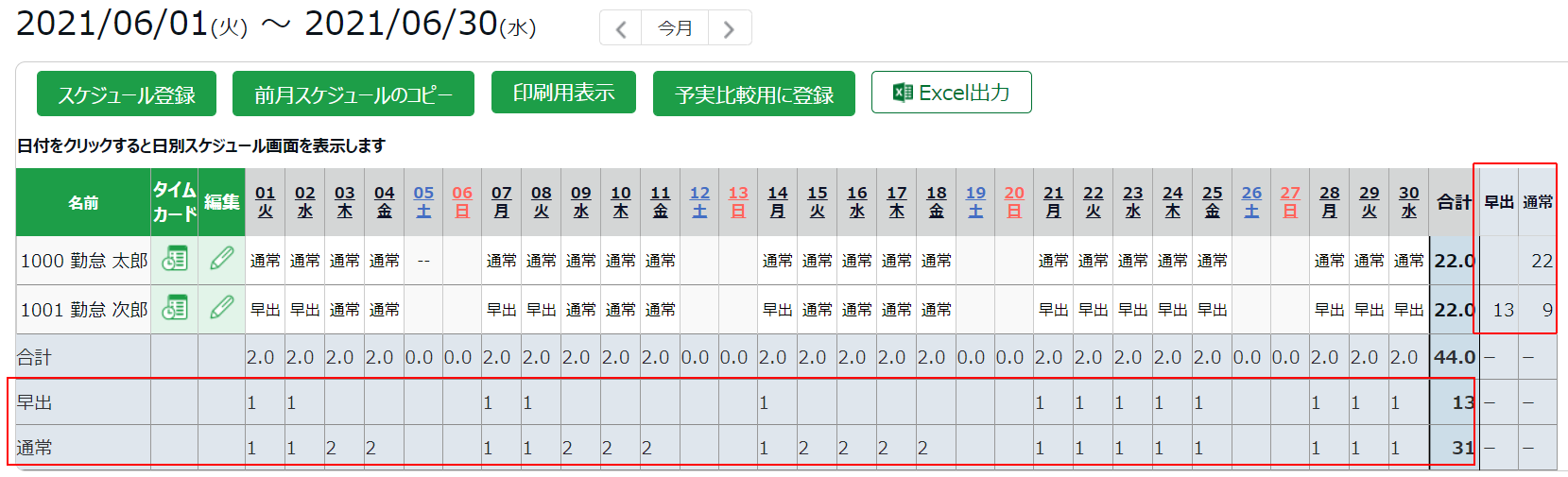This screenshot has height=477, width=1568.
Task: Select date 15 column header
Action: (x=818, y=201)
